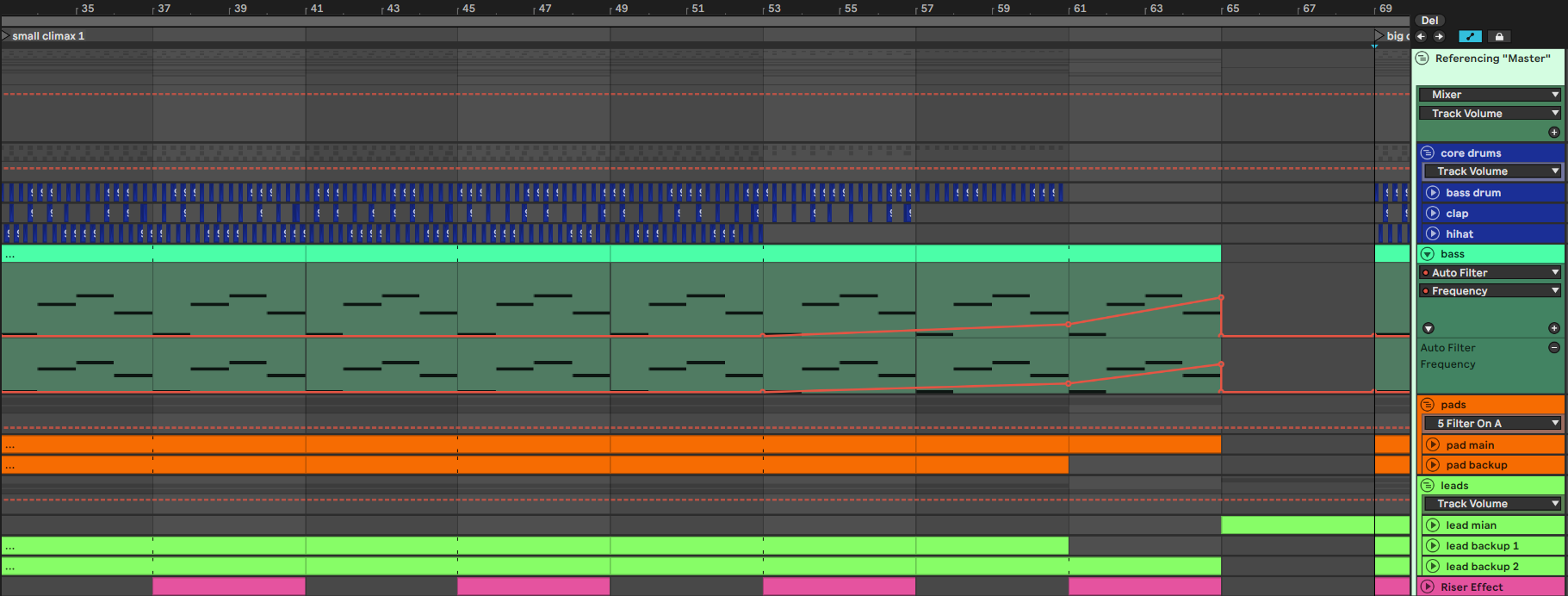
Task: Jump to next locator with right arrow
Action: pyautogui.click(x=1439, y=36)
